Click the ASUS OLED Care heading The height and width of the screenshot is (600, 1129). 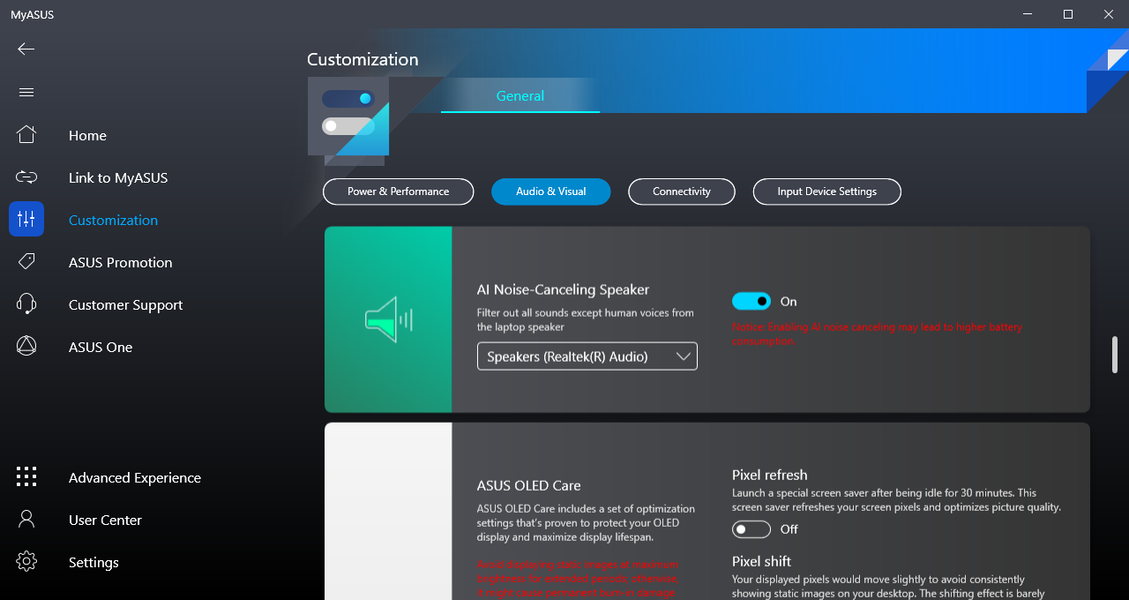coord(528,485)
